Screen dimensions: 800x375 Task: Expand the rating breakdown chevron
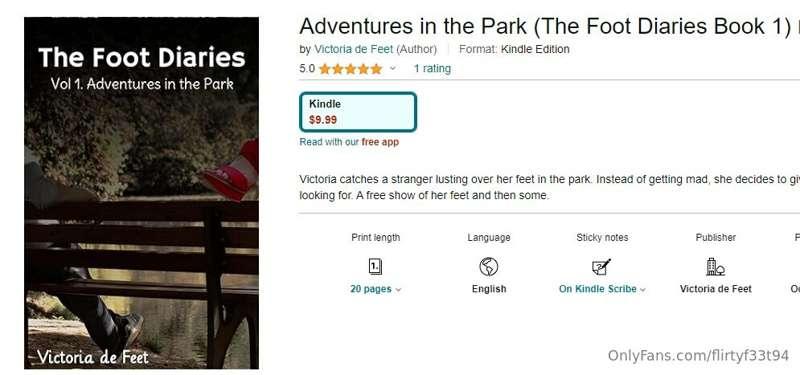click(x=392, y=68)
